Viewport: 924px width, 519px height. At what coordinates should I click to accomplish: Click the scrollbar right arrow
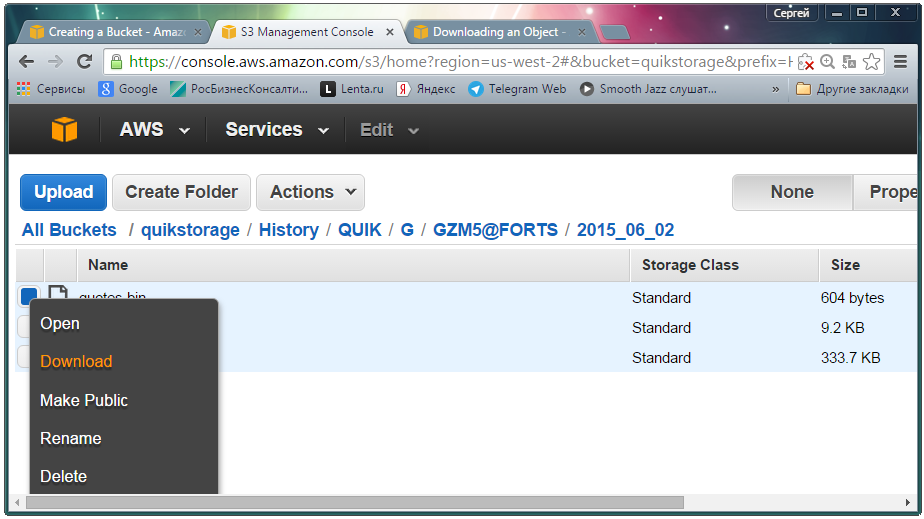pos(908,503)
